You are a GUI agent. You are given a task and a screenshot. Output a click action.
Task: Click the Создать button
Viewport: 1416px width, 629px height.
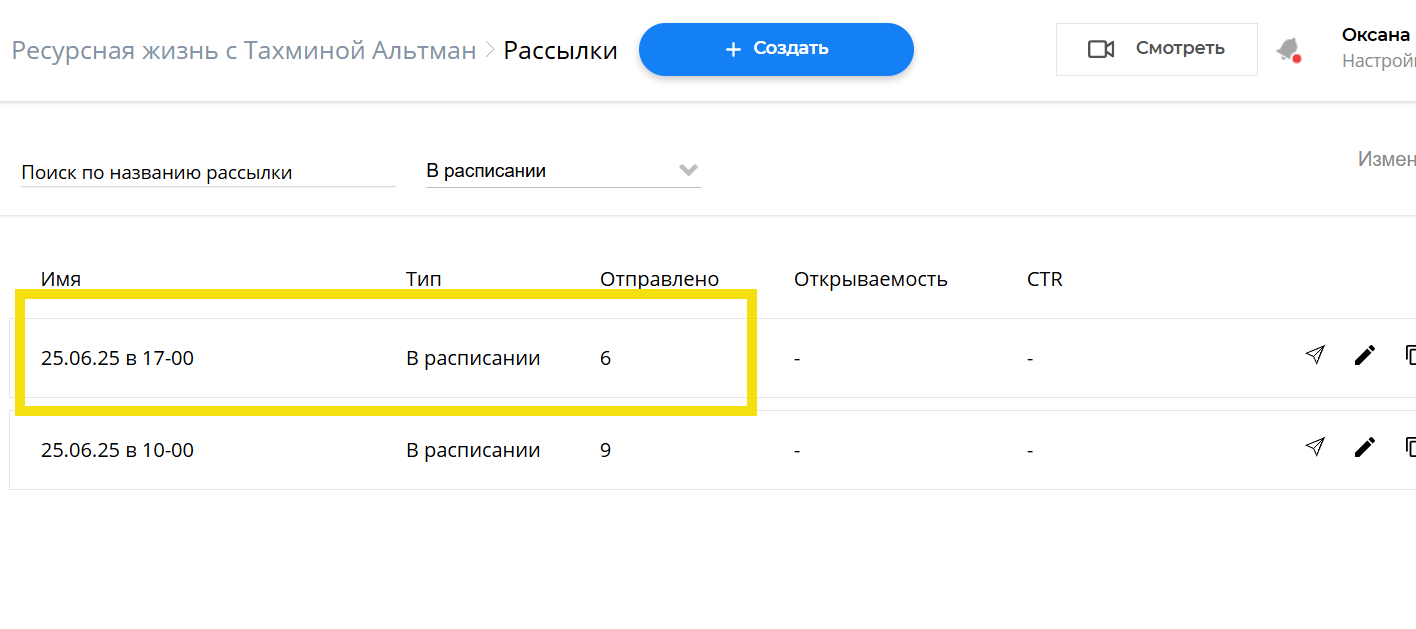click(x=776, y=49)
